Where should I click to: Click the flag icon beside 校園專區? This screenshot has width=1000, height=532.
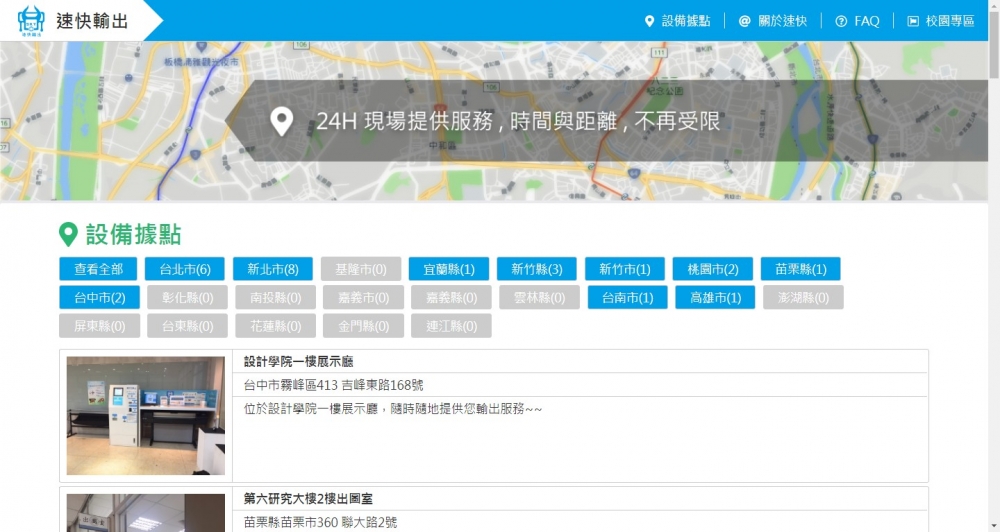pyautogui.click(x=913, y=21)
